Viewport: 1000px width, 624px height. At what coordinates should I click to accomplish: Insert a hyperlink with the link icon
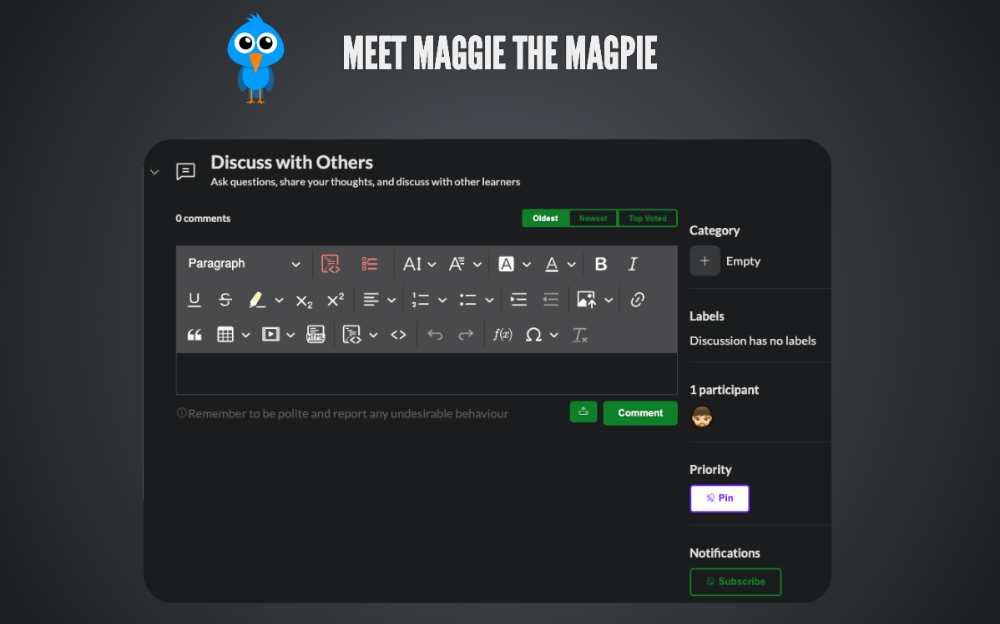[637, 300]
